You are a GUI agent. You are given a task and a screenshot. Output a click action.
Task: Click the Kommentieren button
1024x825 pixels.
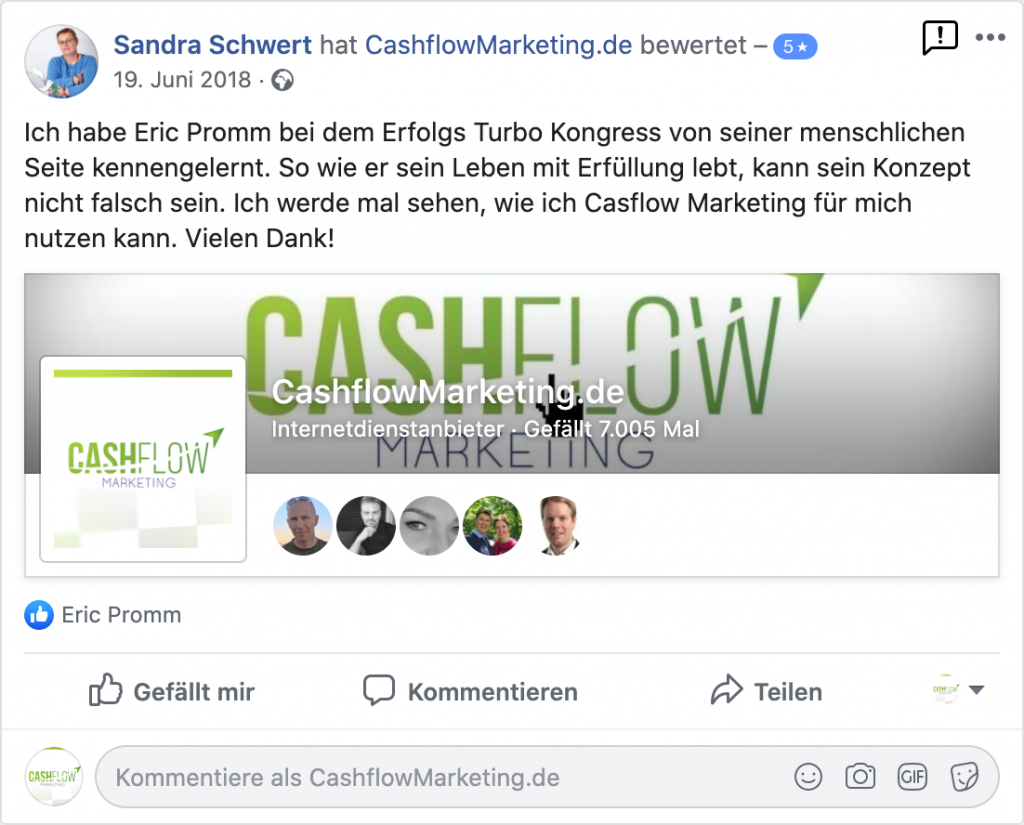(470, 691)
